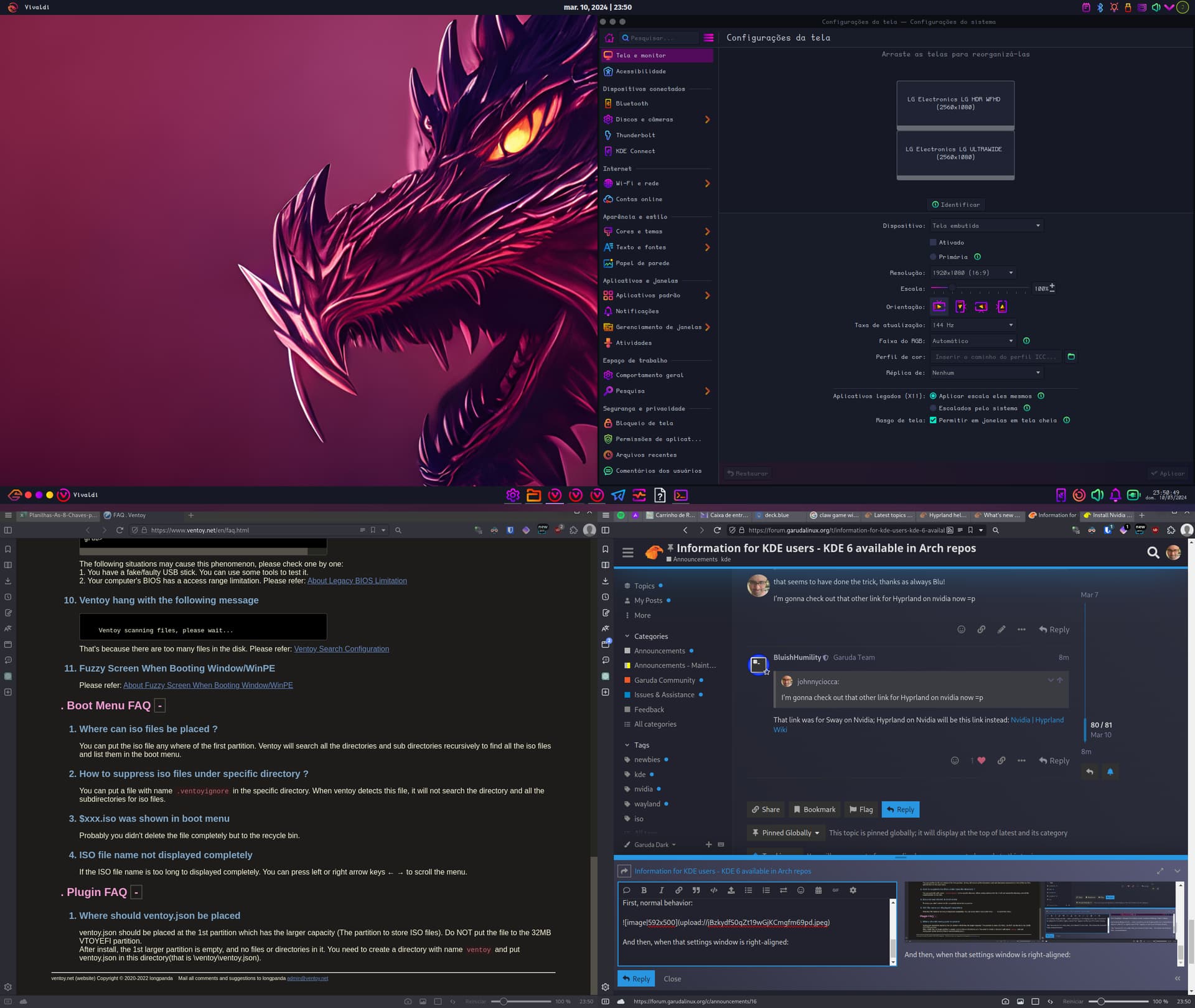Open the Resolução dropdown

click(x=973, y=273)
